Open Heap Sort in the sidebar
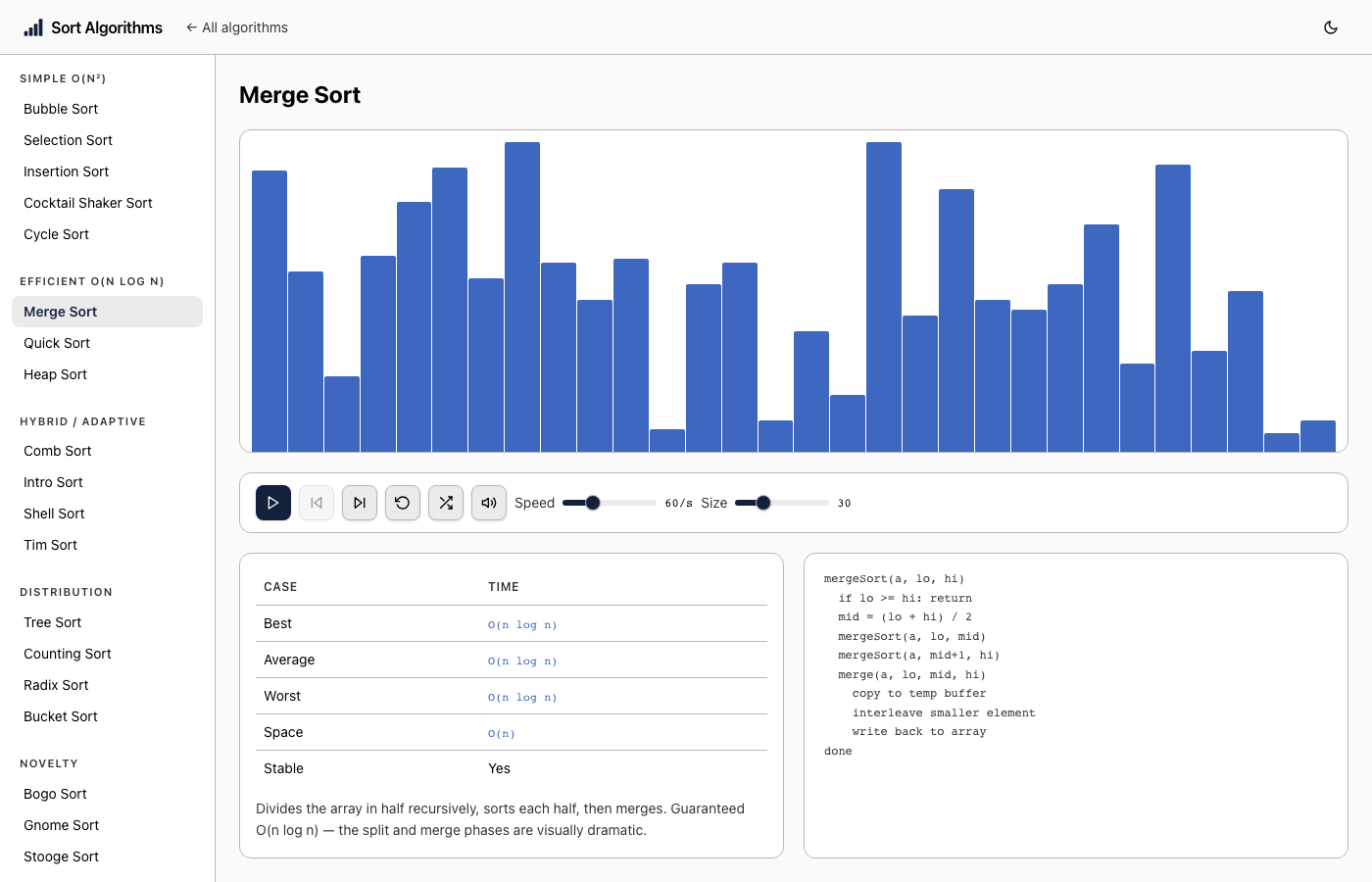 coord(108,374)
